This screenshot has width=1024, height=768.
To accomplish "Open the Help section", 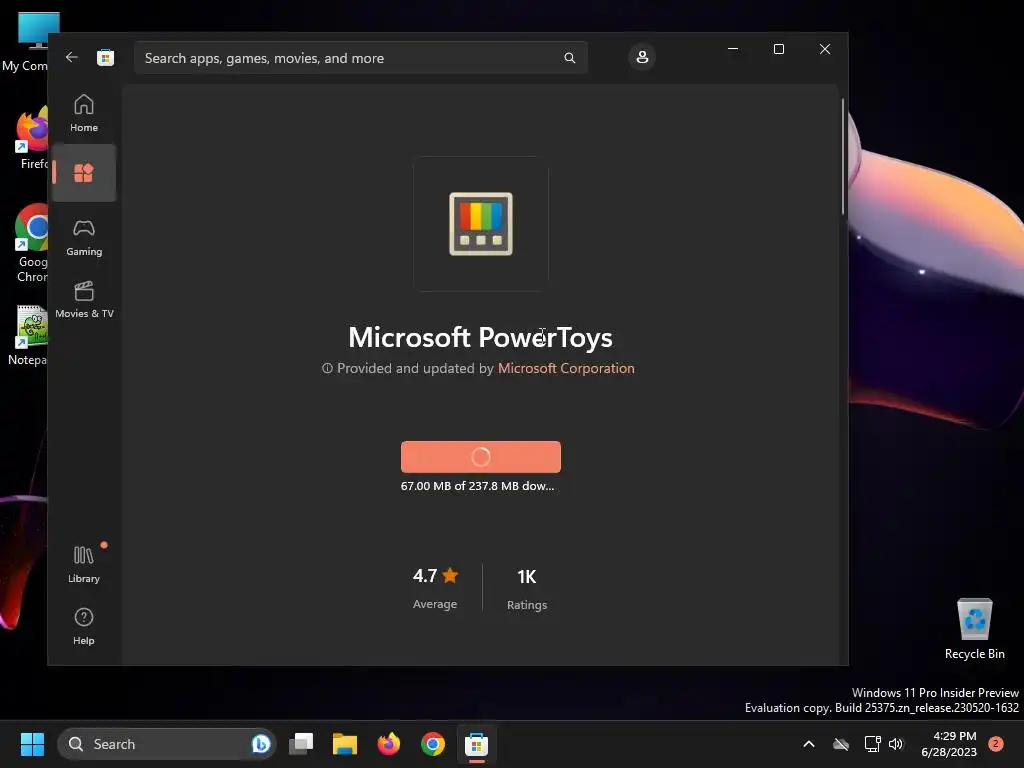I will 84,626.
